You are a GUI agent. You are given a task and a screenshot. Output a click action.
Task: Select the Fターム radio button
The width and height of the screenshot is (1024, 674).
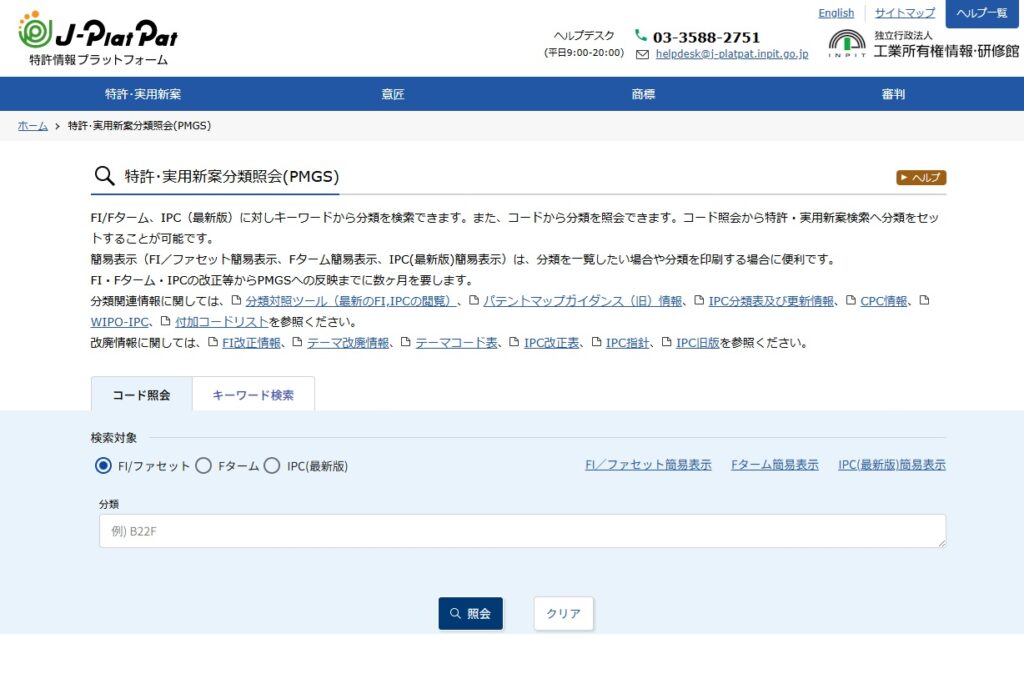[x=203, y=466]
